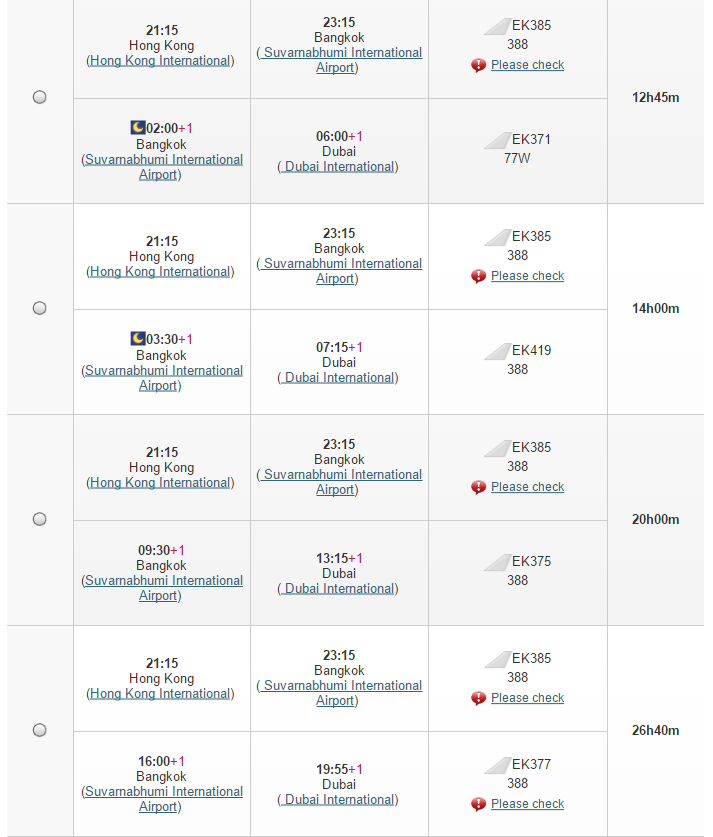Click the airline tail icon beside EK377
The image size is (713, 837).
click(x=497, y=765)
